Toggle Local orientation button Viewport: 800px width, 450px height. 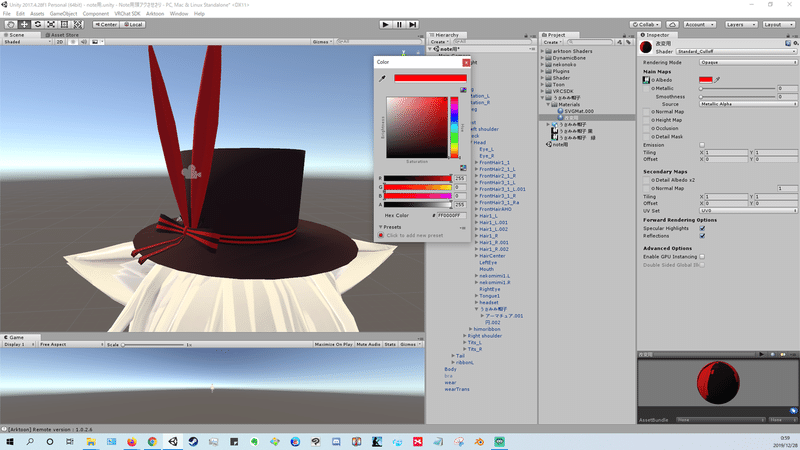[133, 24]
